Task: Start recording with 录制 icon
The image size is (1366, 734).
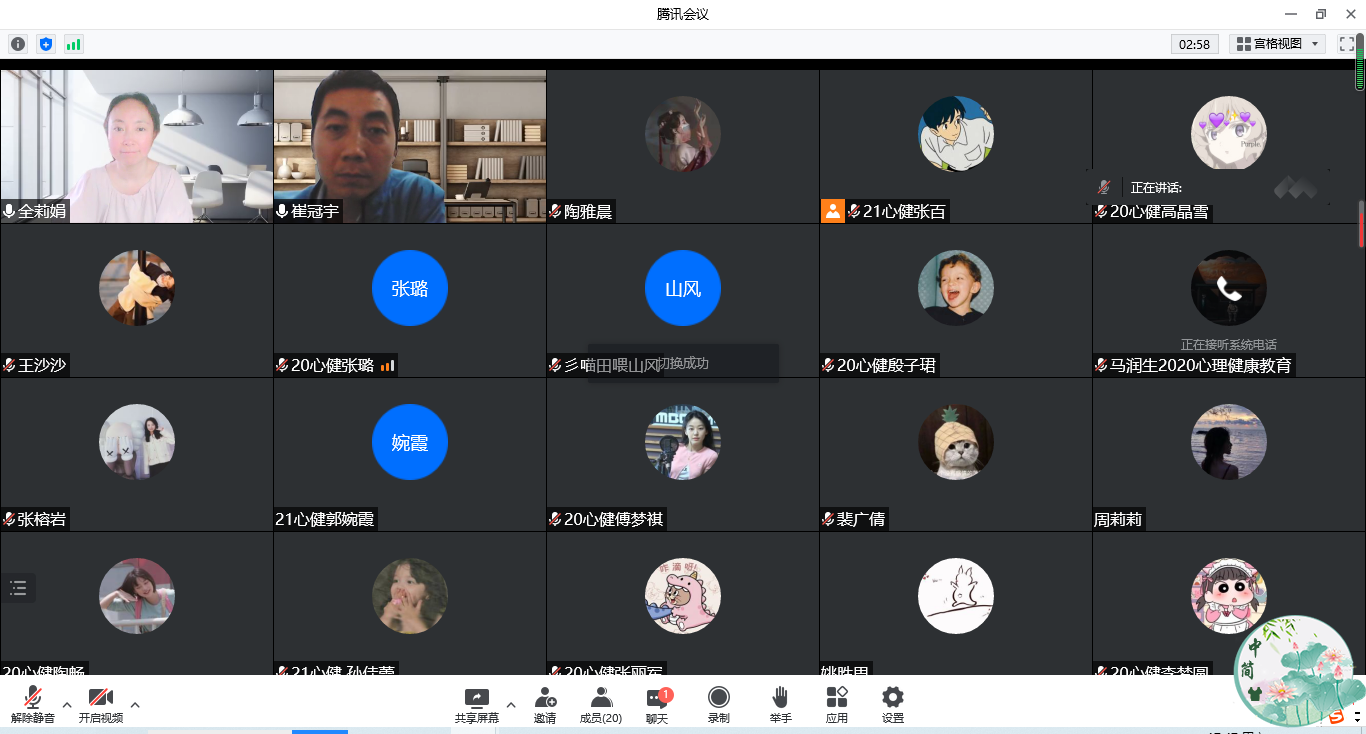Action: (718, 704)
